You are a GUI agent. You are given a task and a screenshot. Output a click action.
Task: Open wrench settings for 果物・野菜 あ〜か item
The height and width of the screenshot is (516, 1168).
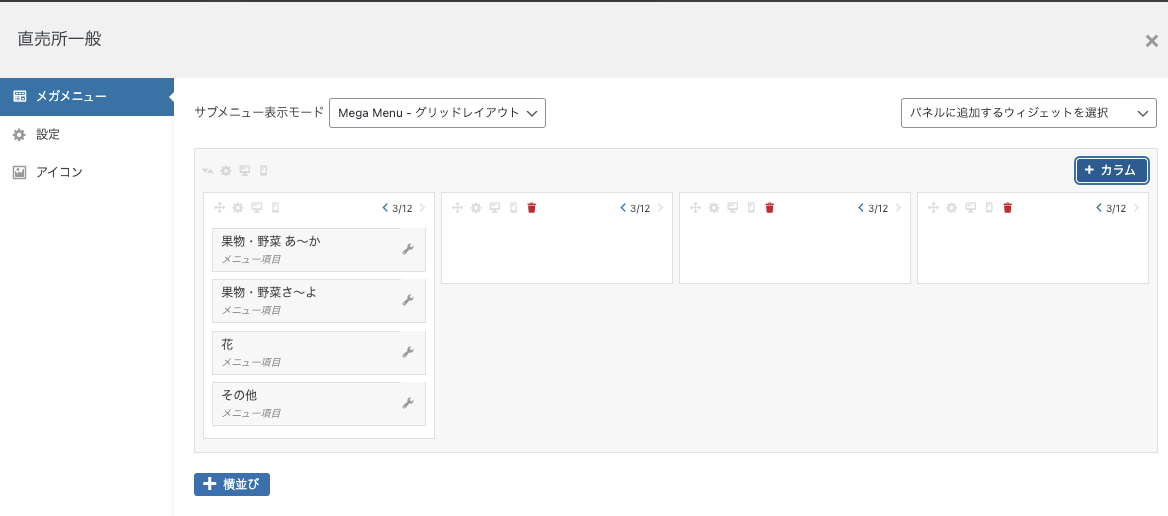[x=407, y=249]
